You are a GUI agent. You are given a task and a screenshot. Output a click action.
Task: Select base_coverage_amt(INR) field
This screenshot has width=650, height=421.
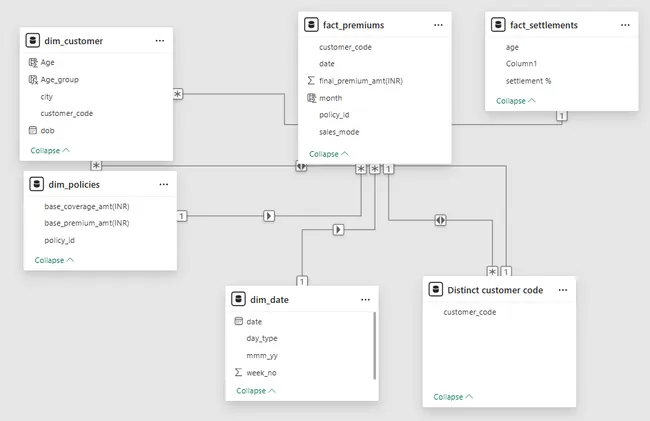(87, 206)
